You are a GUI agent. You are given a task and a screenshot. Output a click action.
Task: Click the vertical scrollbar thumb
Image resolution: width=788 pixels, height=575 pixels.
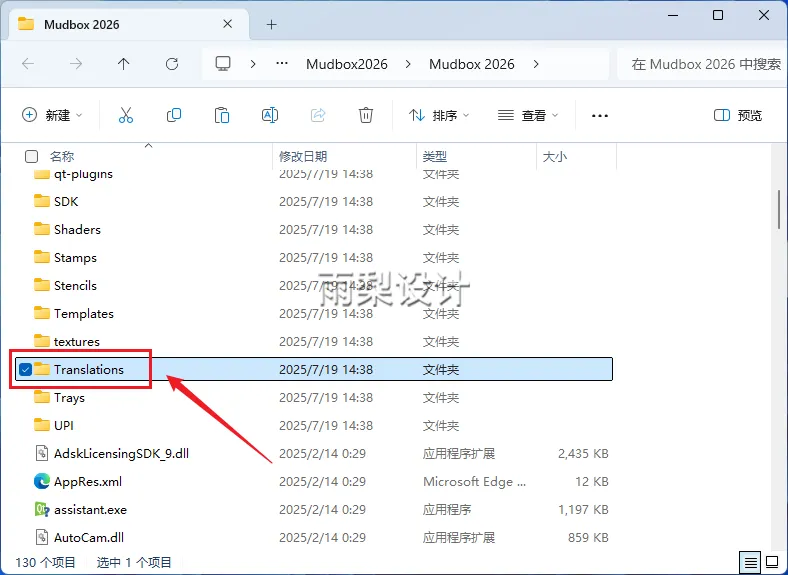tap(779, 209)
